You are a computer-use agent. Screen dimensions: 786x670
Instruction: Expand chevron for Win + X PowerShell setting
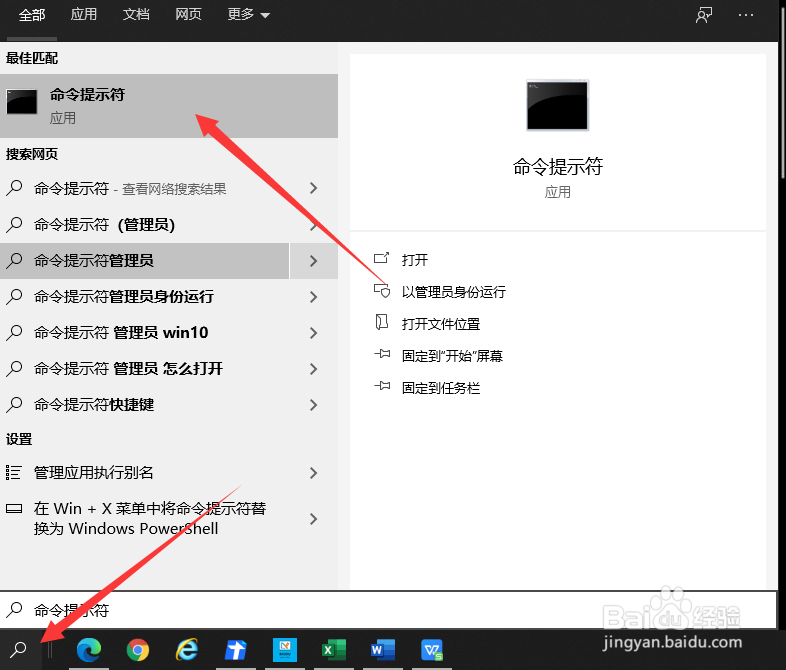[314, 519]
